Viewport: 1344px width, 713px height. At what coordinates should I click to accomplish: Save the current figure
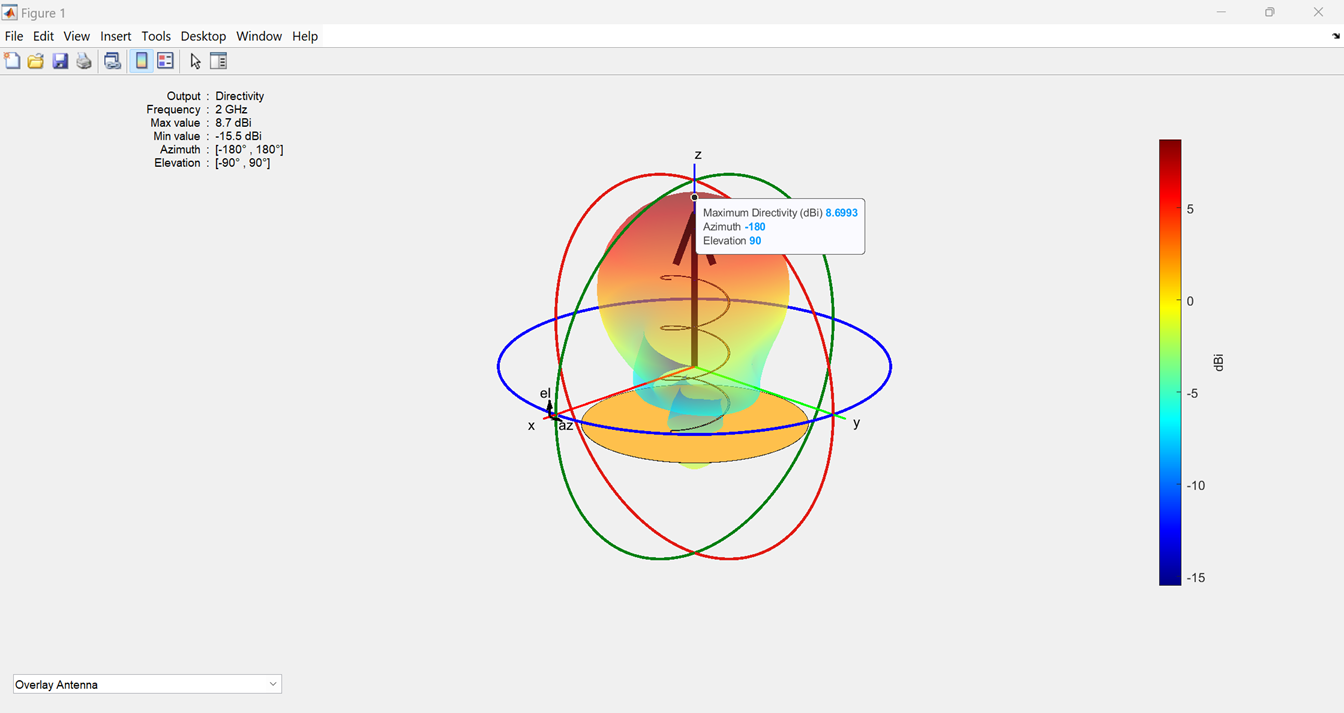coord(60,60)
